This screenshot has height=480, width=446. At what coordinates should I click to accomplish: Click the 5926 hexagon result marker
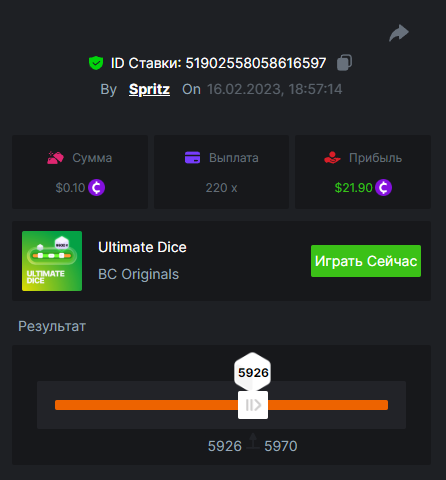(x=253, y=372)
